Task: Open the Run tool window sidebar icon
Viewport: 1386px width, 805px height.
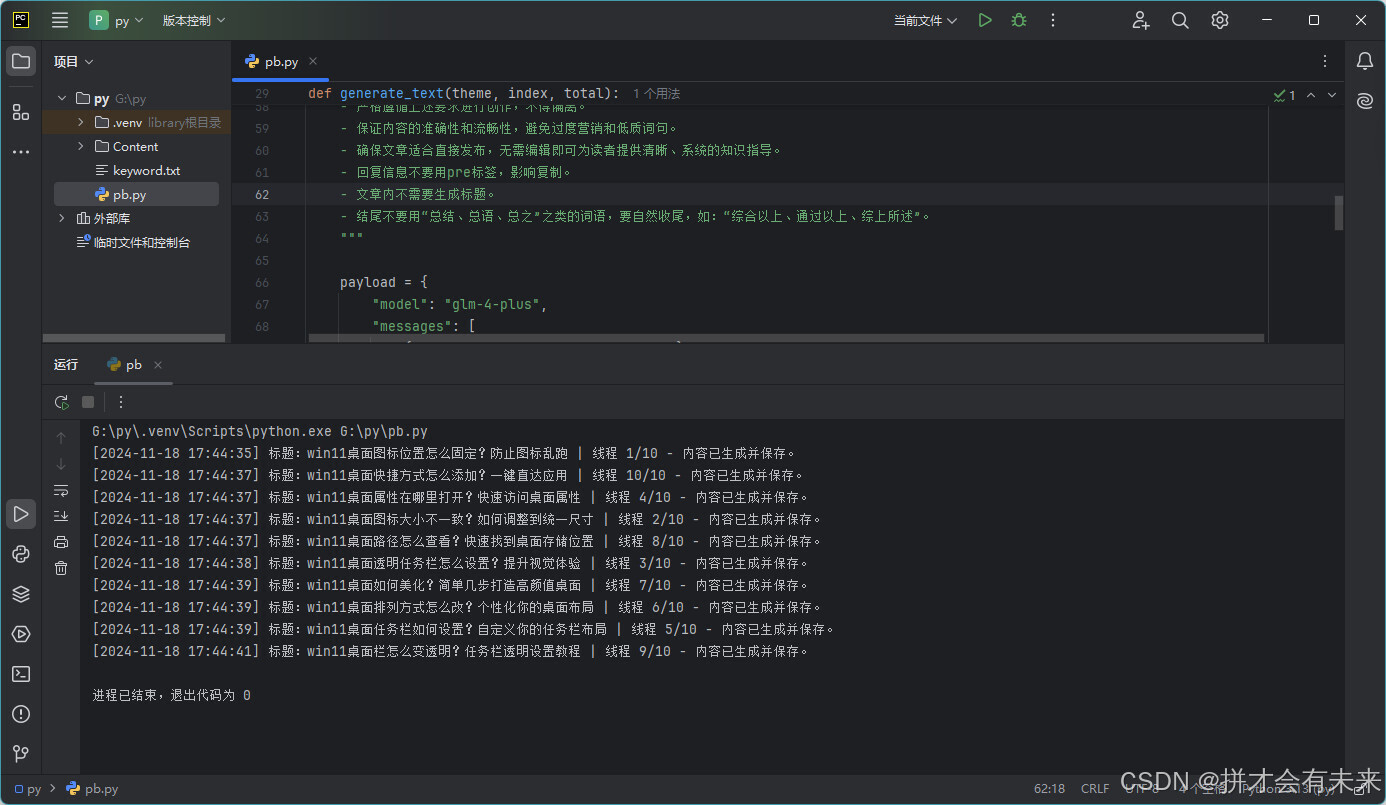Action: pyautogui.click(x=20, y=514)
